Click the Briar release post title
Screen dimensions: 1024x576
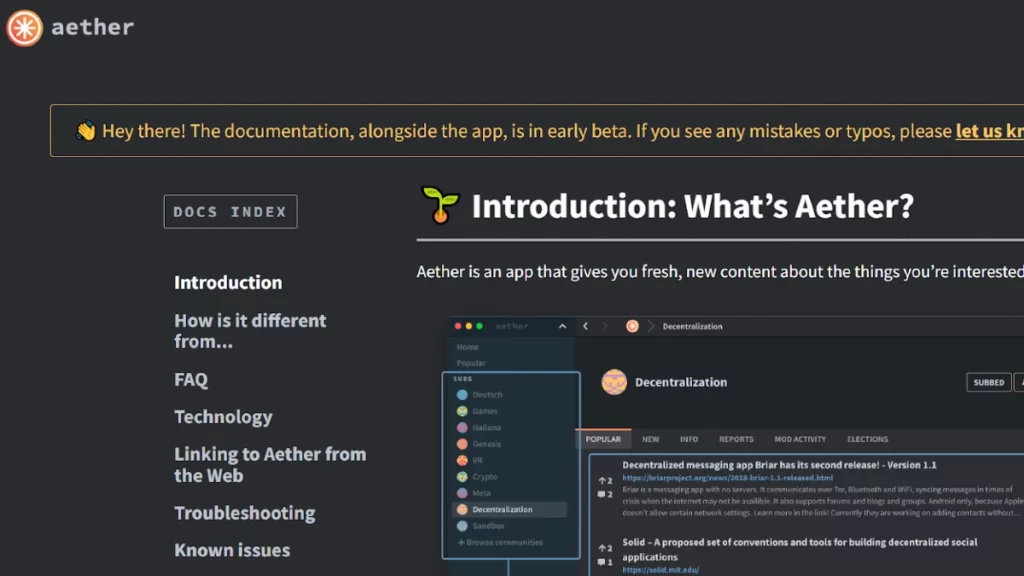pos(779,465)
